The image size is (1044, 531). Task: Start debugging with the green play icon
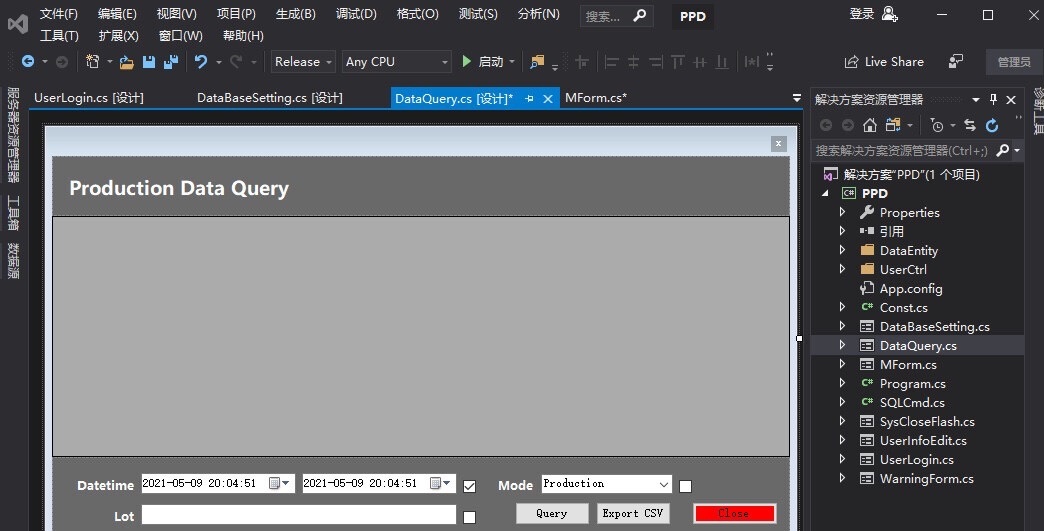pyautogui.click(x=467, y=61)
